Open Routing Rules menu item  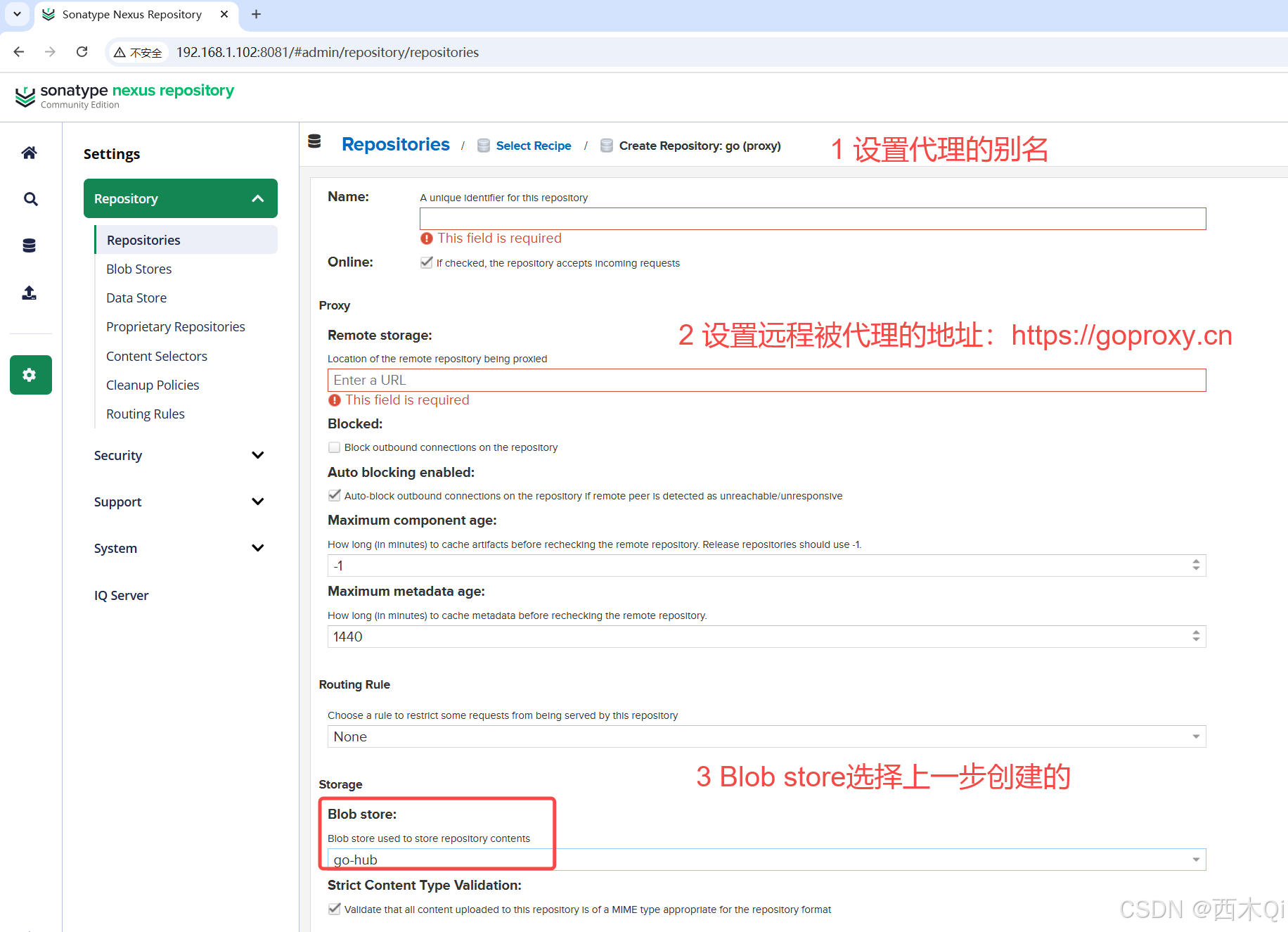[146, 414]
